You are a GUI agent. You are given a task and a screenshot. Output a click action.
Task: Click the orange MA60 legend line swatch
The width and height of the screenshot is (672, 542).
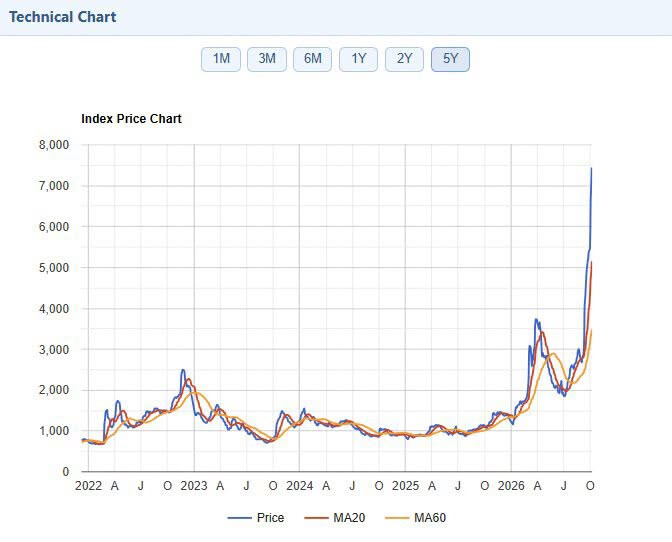(x=397, y=518)
